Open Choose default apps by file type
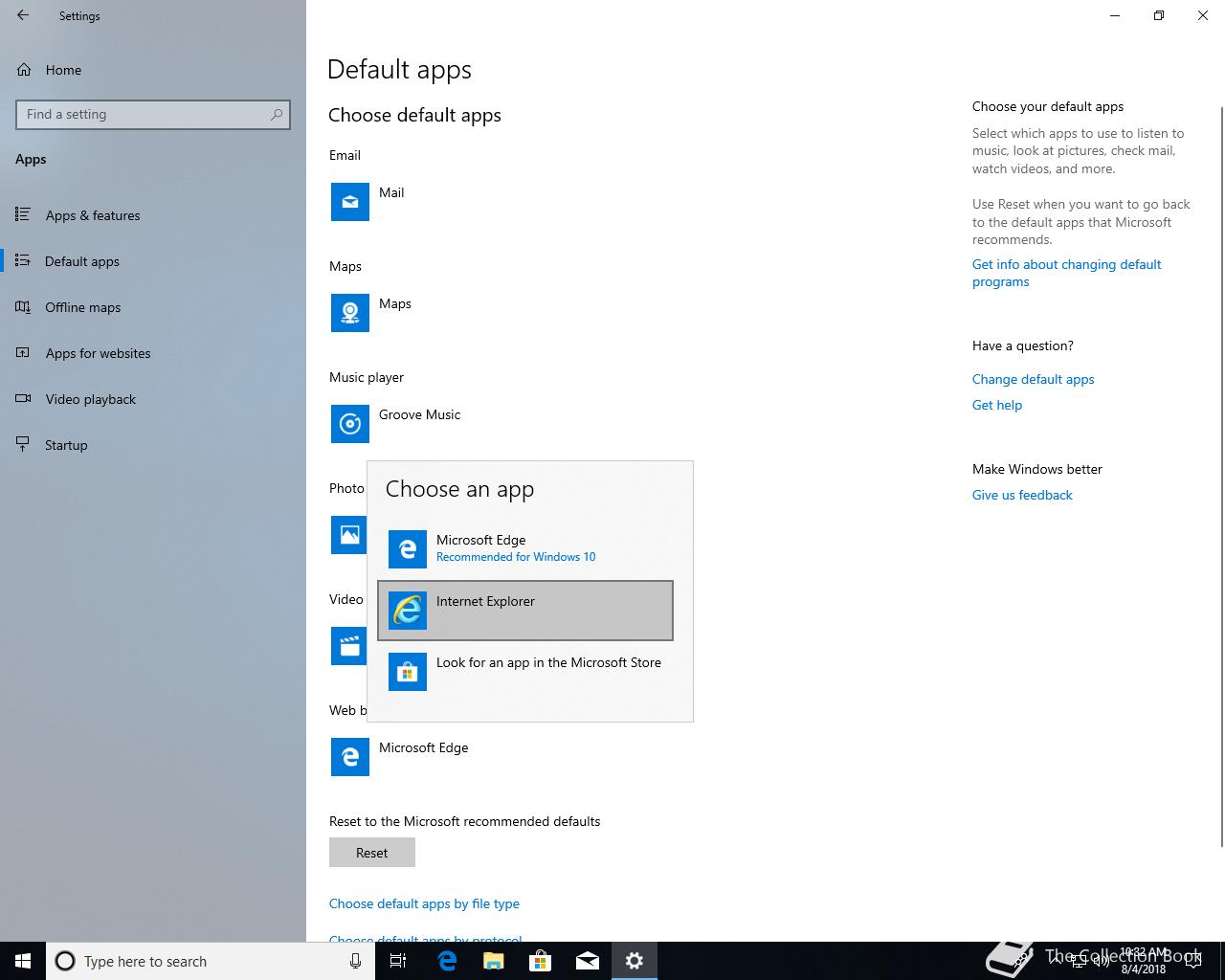The height and width of the screenshot is (980, 1225). pos(424,903)
